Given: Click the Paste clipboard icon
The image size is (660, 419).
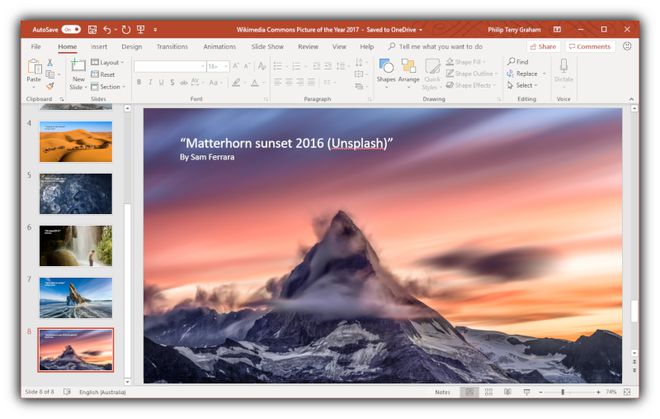Looking at the screenshot, I should pyautogui.click(x=34, y=68).
